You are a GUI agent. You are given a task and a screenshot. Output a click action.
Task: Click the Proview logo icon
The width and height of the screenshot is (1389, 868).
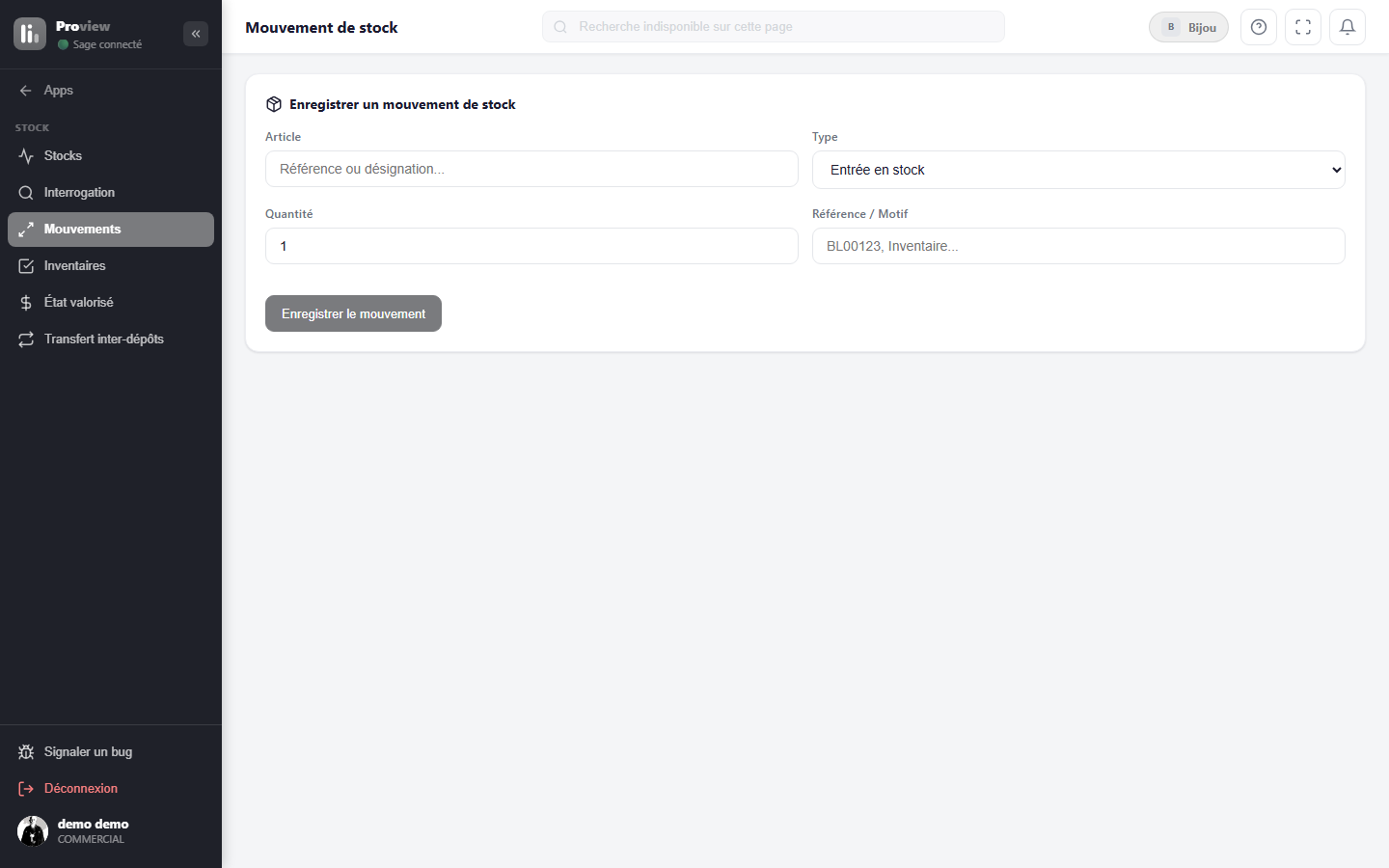pos(30,34)
